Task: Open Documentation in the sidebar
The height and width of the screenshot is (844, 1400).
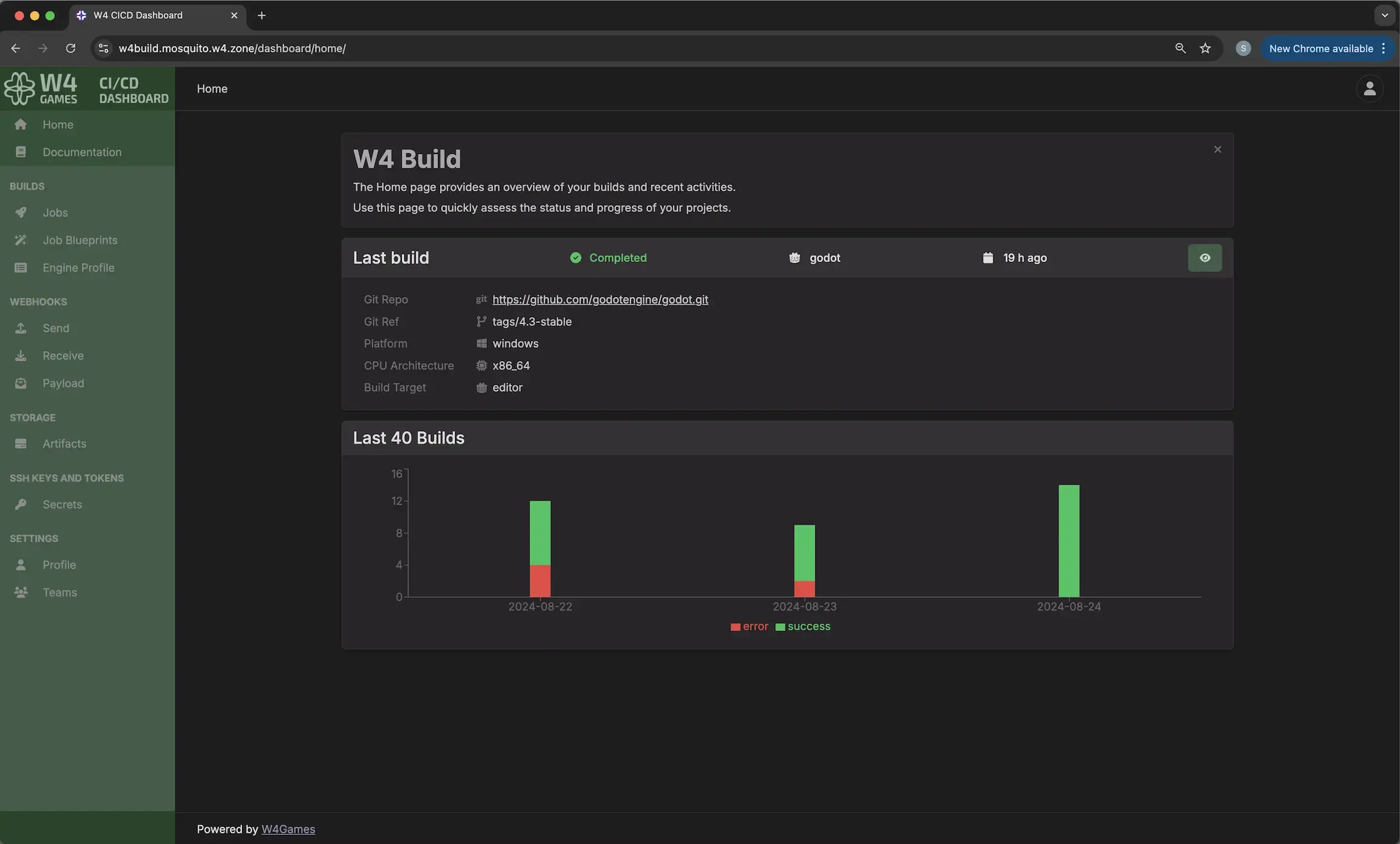Action: point(87,152)
